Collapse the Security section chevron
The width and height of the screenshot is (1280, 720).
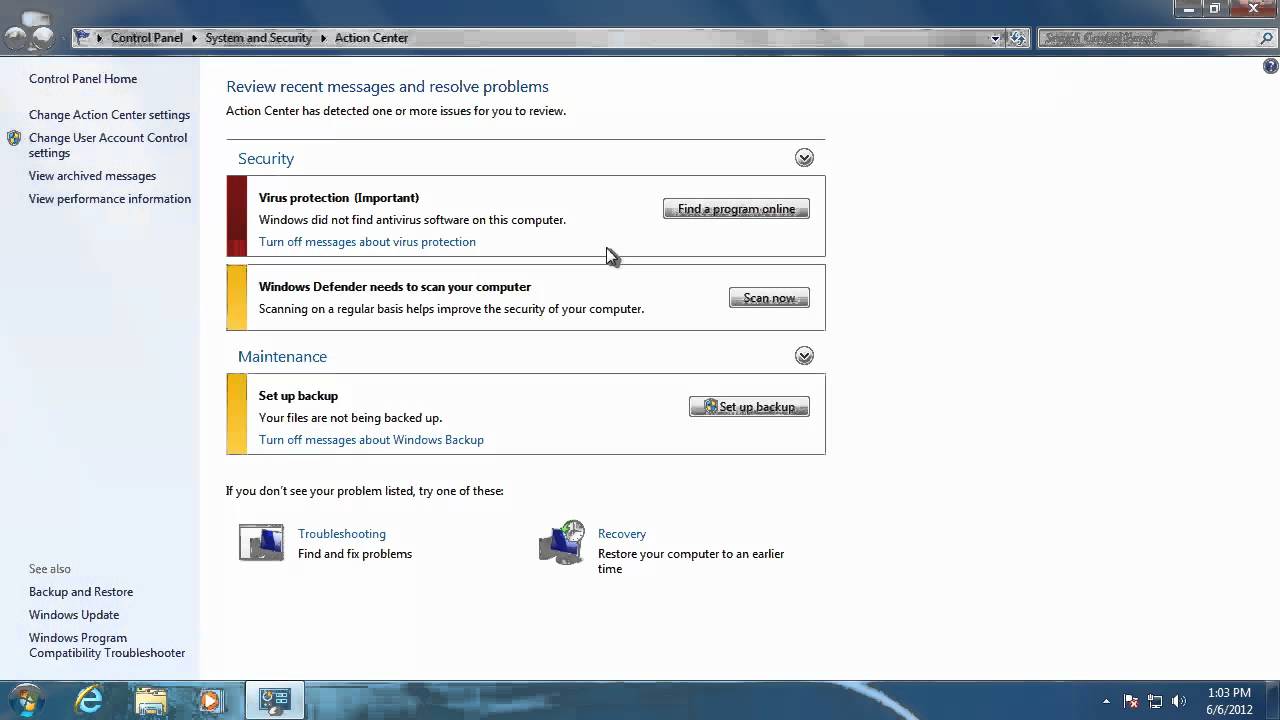pos(804,158)
